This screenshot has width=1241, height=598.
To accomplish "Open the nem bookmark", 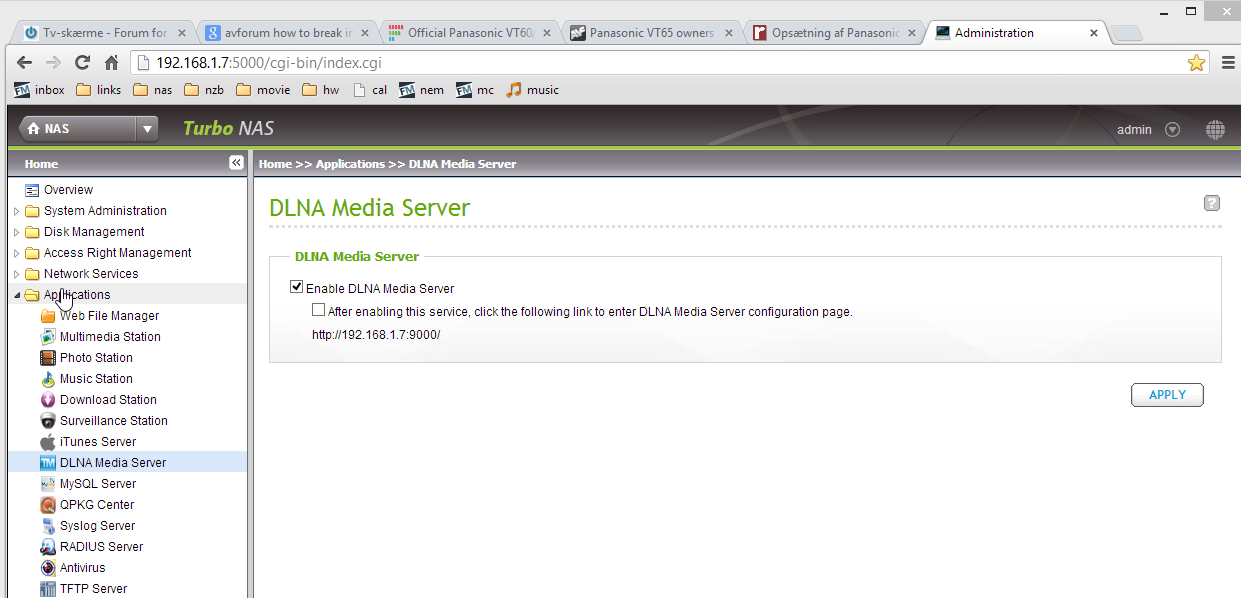I will [x=421, y=90].
